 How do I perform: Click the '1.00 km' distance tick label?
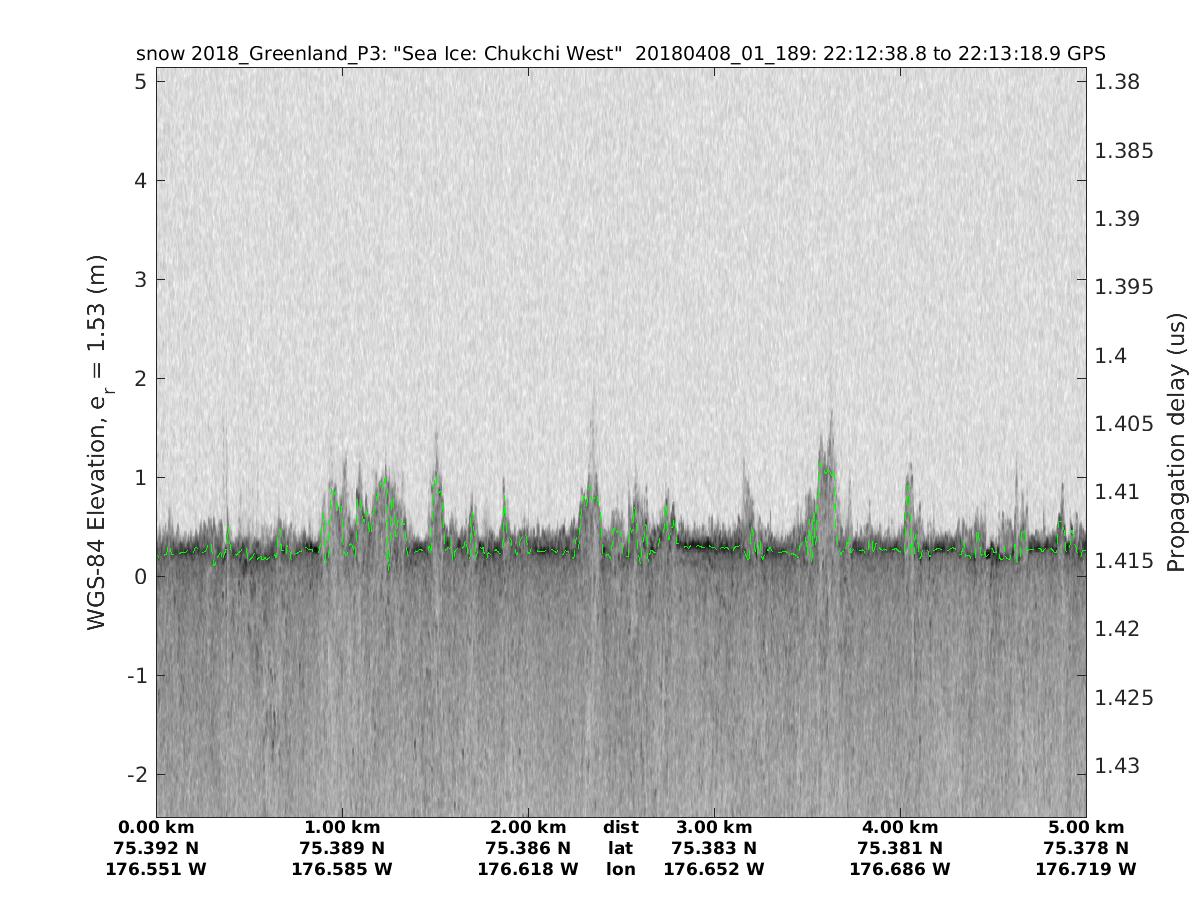point(342,827)
